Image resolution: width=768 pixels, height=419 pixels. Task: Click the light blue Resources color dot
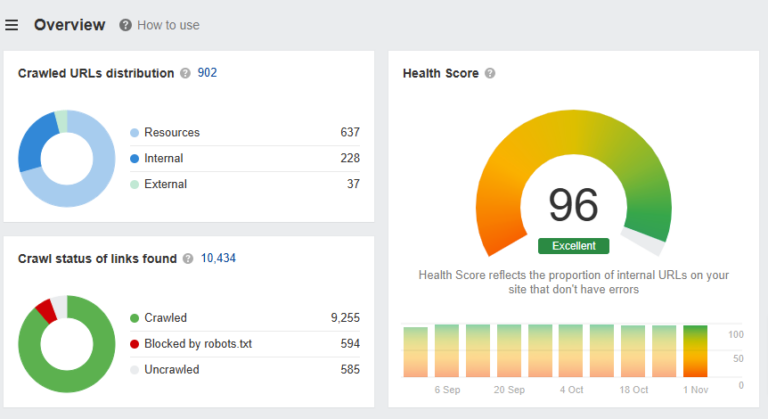pos(135,133)
